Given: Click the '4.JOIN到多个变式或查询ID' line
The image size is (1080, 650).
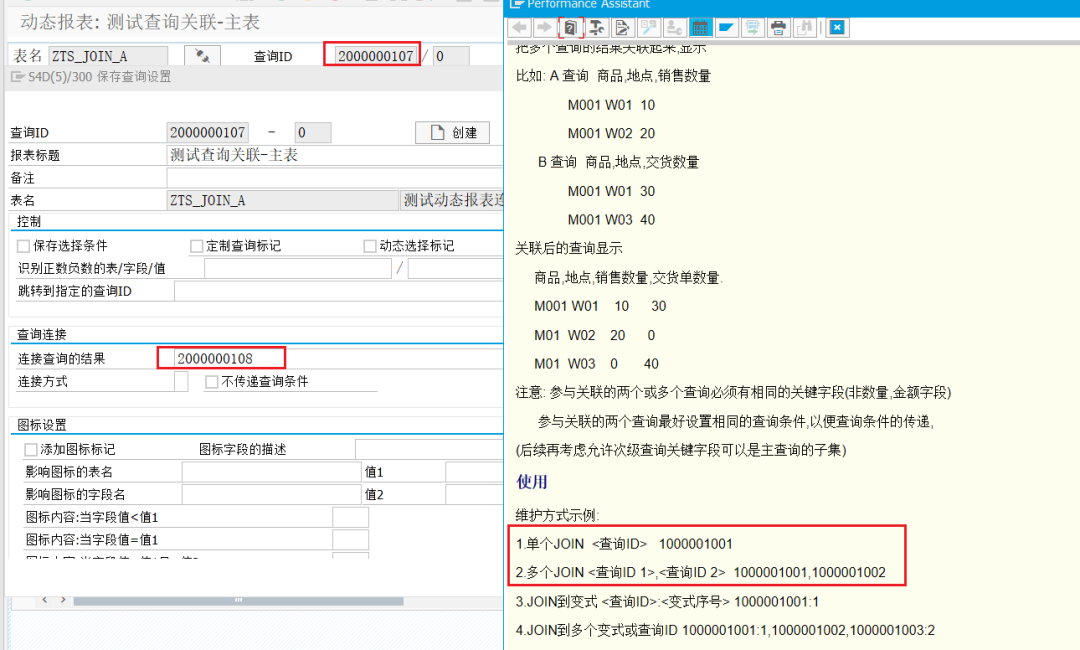Looking at the screenshot, I should pos(725,630).
